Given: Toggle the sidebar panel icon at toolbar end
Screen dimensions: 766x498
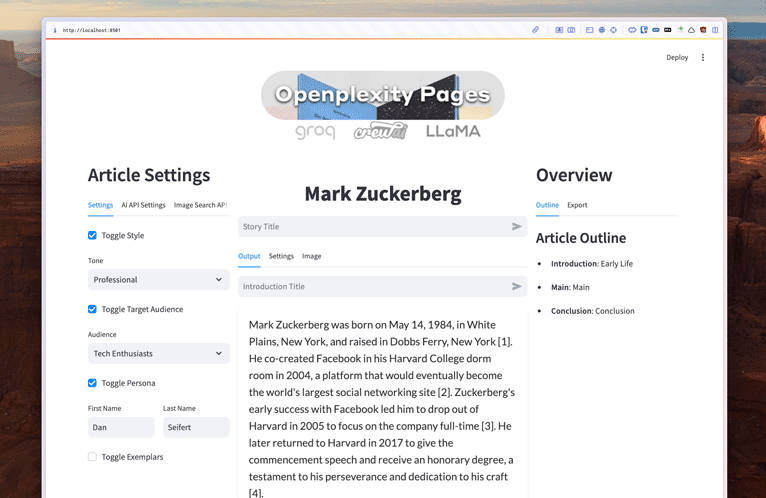Looking at the screenshot, I should click(x=715, y=30).
